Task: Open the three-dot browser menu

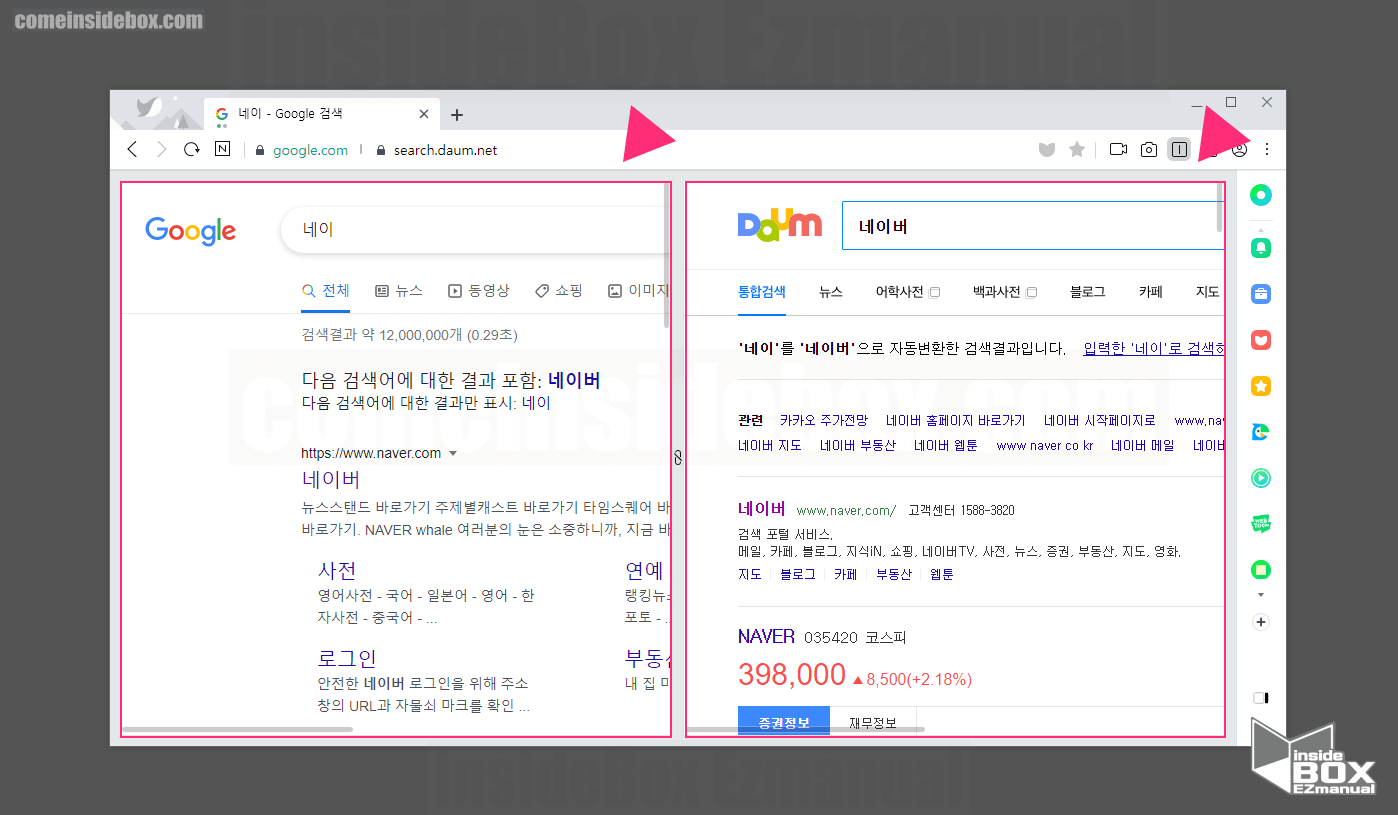Action: (x=1267, y=150)
